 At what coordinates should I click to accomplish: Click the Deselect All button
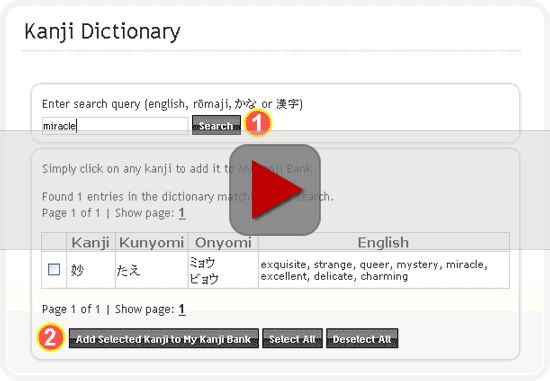pyautogui.click(x=362, y=339)
